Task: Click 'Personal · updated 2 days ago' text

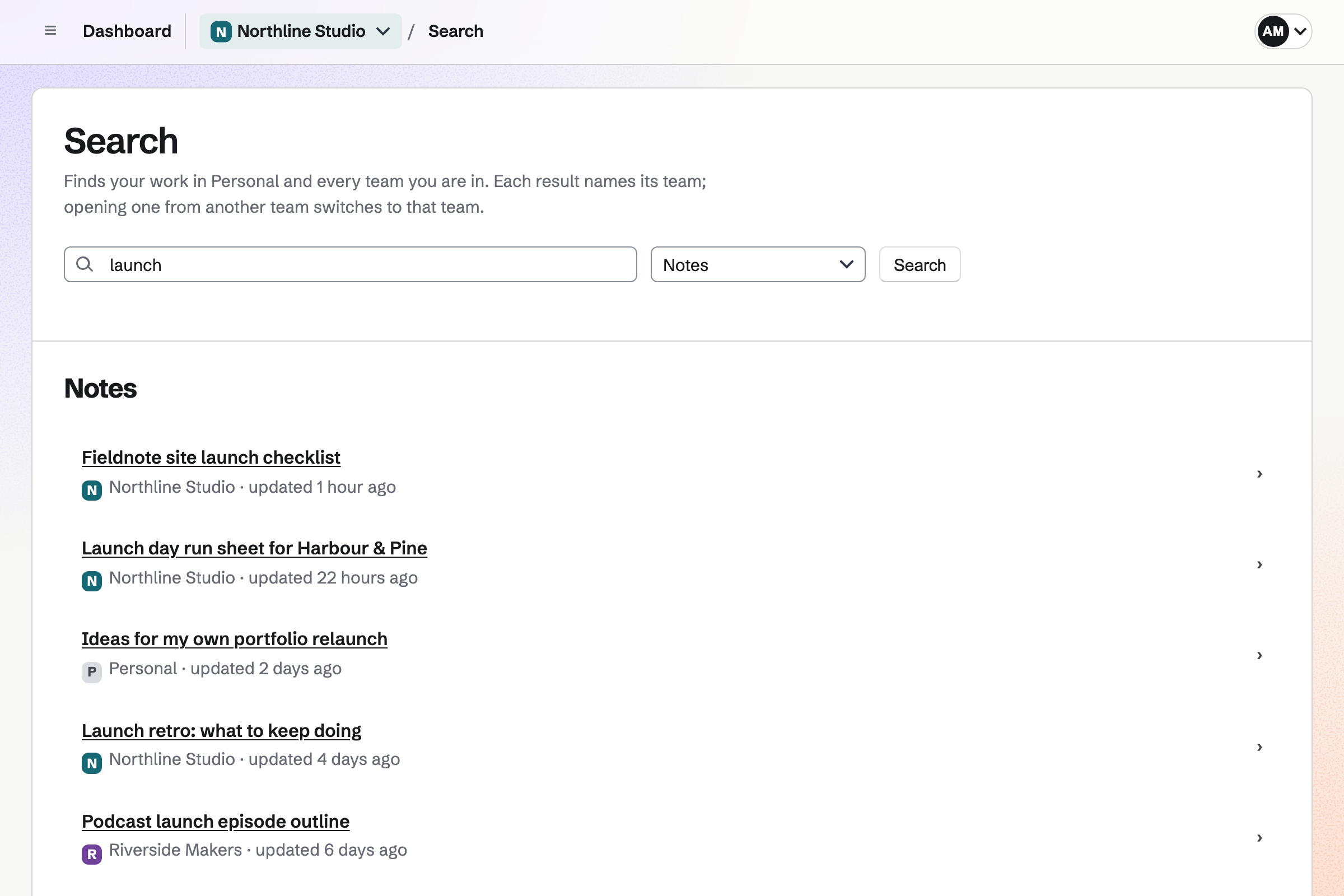Action: [x=225, y=669]
